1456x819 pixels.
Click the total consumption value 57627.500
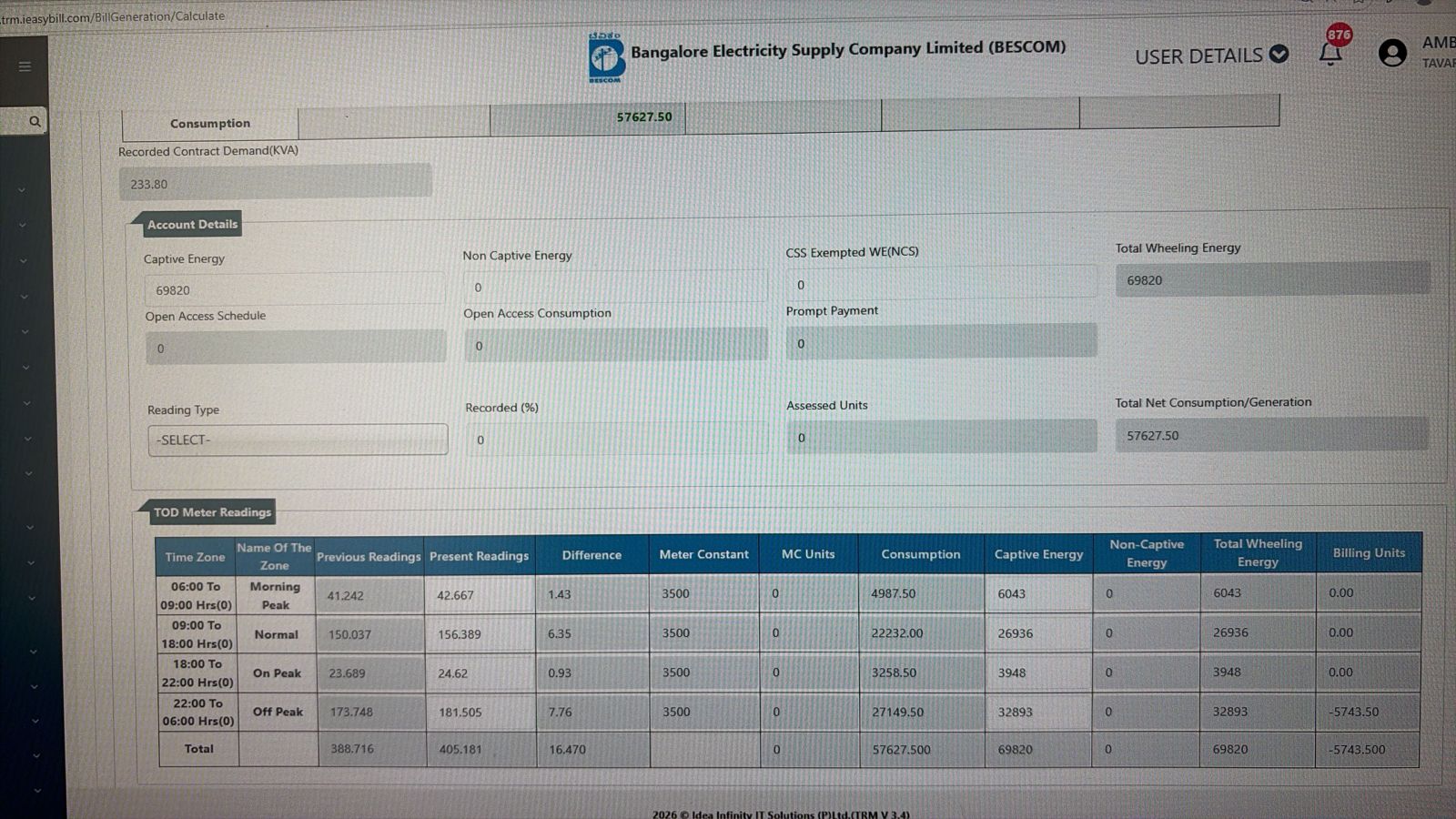[922, 750]
